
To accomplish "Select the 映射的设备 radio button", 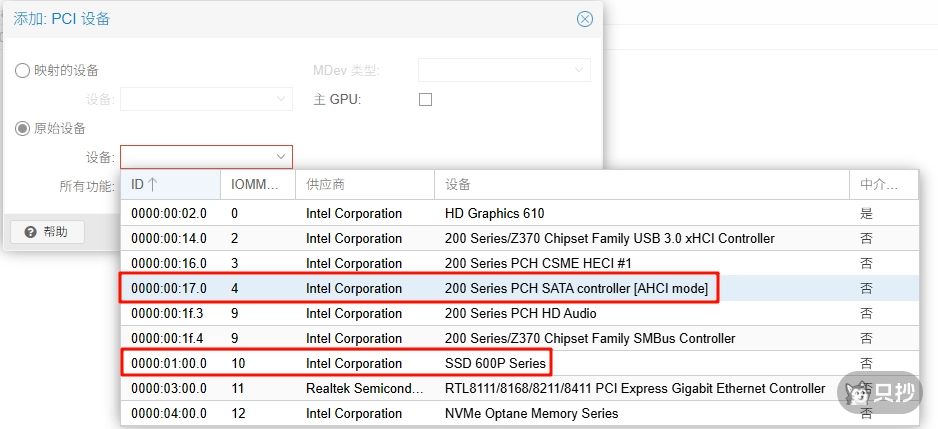I will (x=22, y=70).
